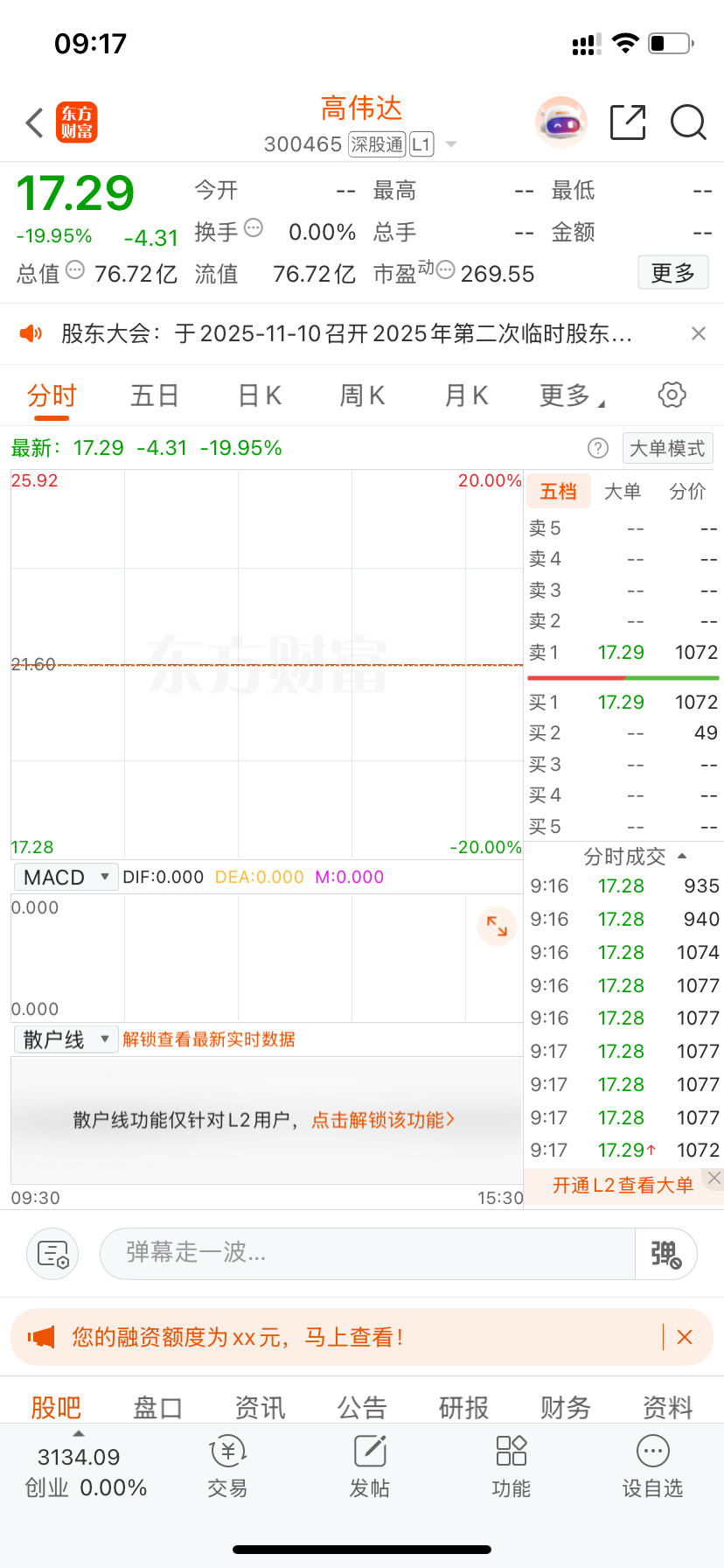The width and height of the screenshot is (724, 1568).
Task: Expand the 创业 index bar arrow
Action: coord(79,1433)
